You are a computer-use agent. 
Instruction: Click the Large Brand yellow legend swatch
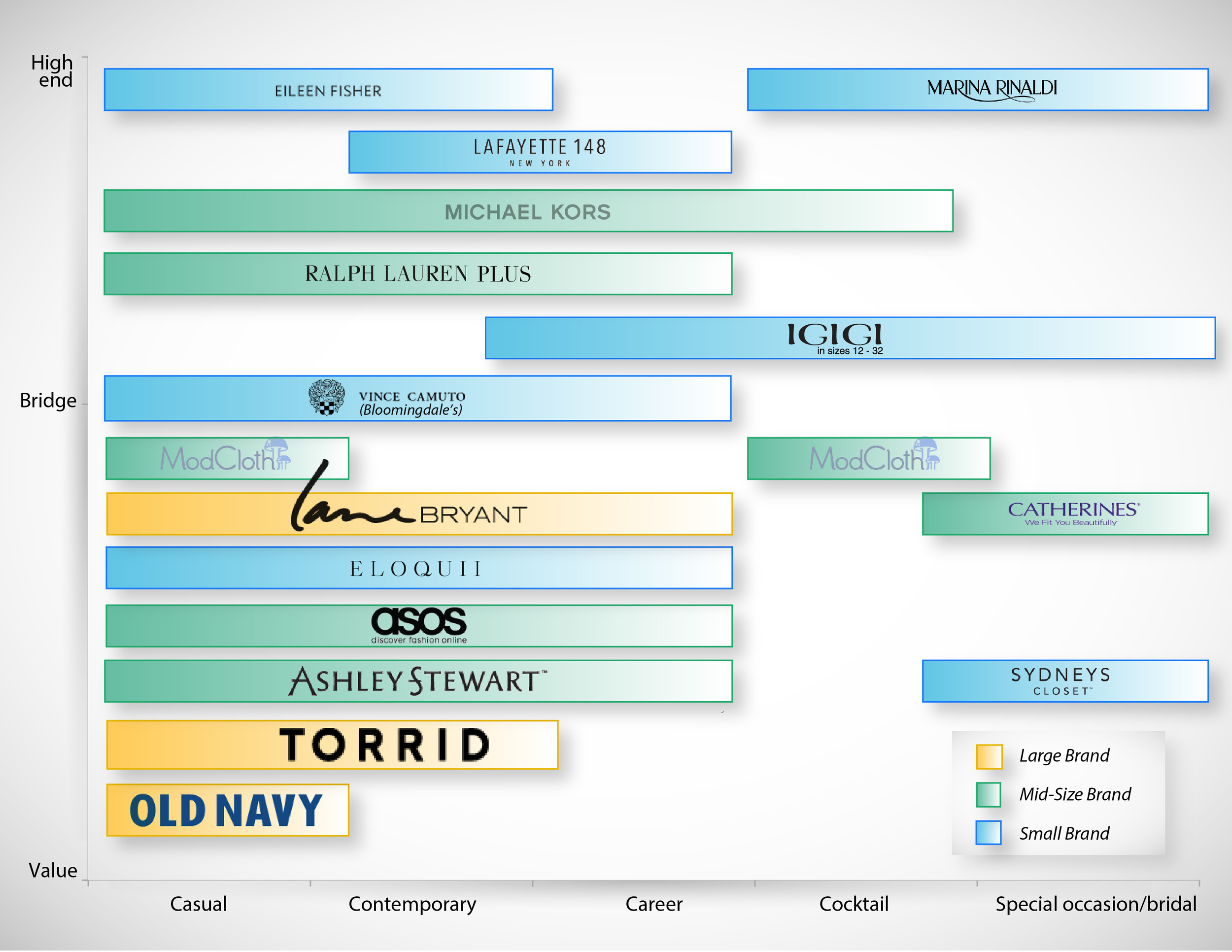[989, 757]
